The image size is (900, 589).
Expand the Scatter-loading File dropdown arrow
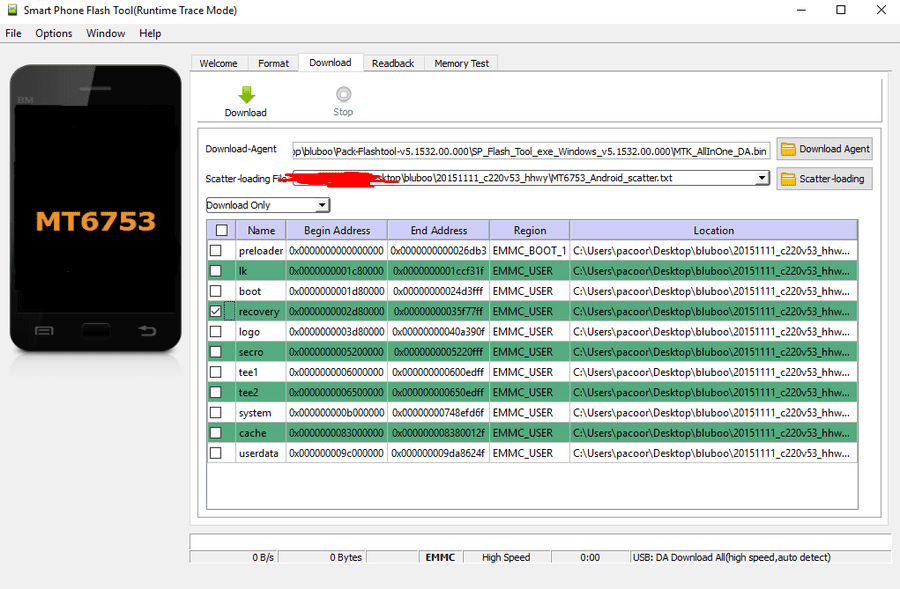(762, 178)
